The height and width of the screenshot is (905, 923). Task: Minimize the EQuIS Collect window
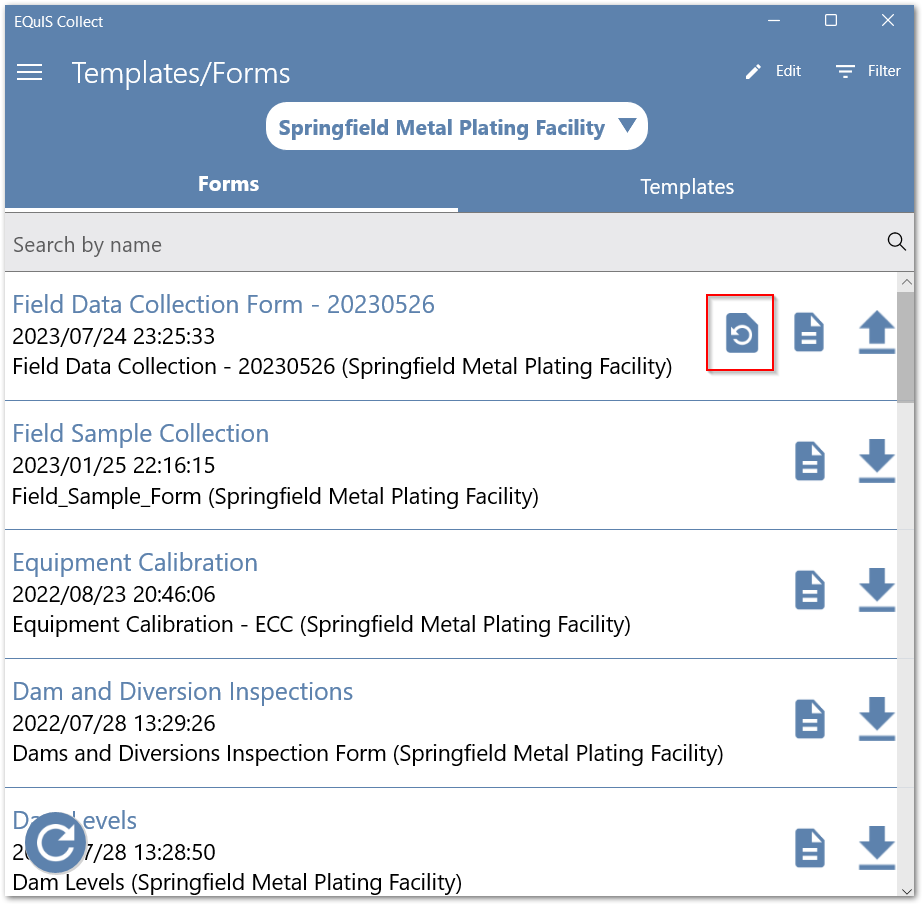click(x=774, y=21)
